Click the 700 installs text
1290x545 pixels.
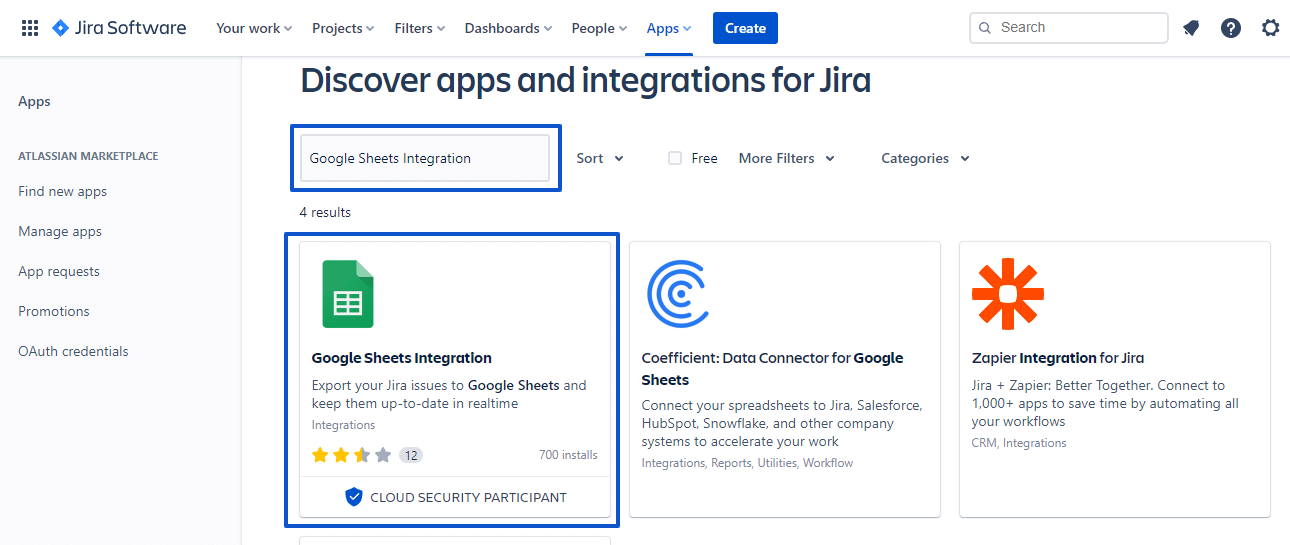pos(568,455)
